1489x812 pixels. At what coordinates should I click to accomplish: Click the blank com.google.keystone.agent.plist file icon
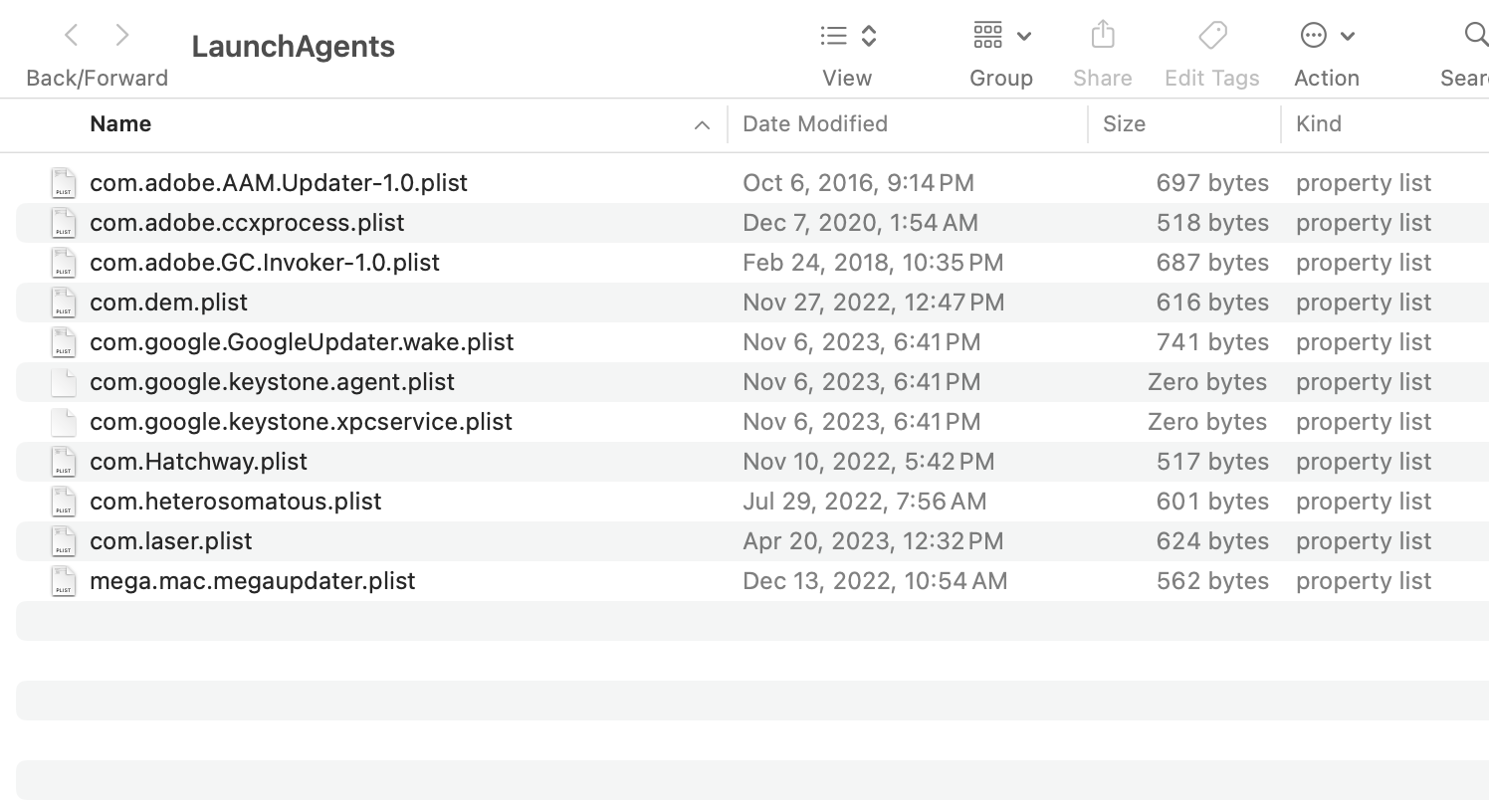click(x=64, y=382)
